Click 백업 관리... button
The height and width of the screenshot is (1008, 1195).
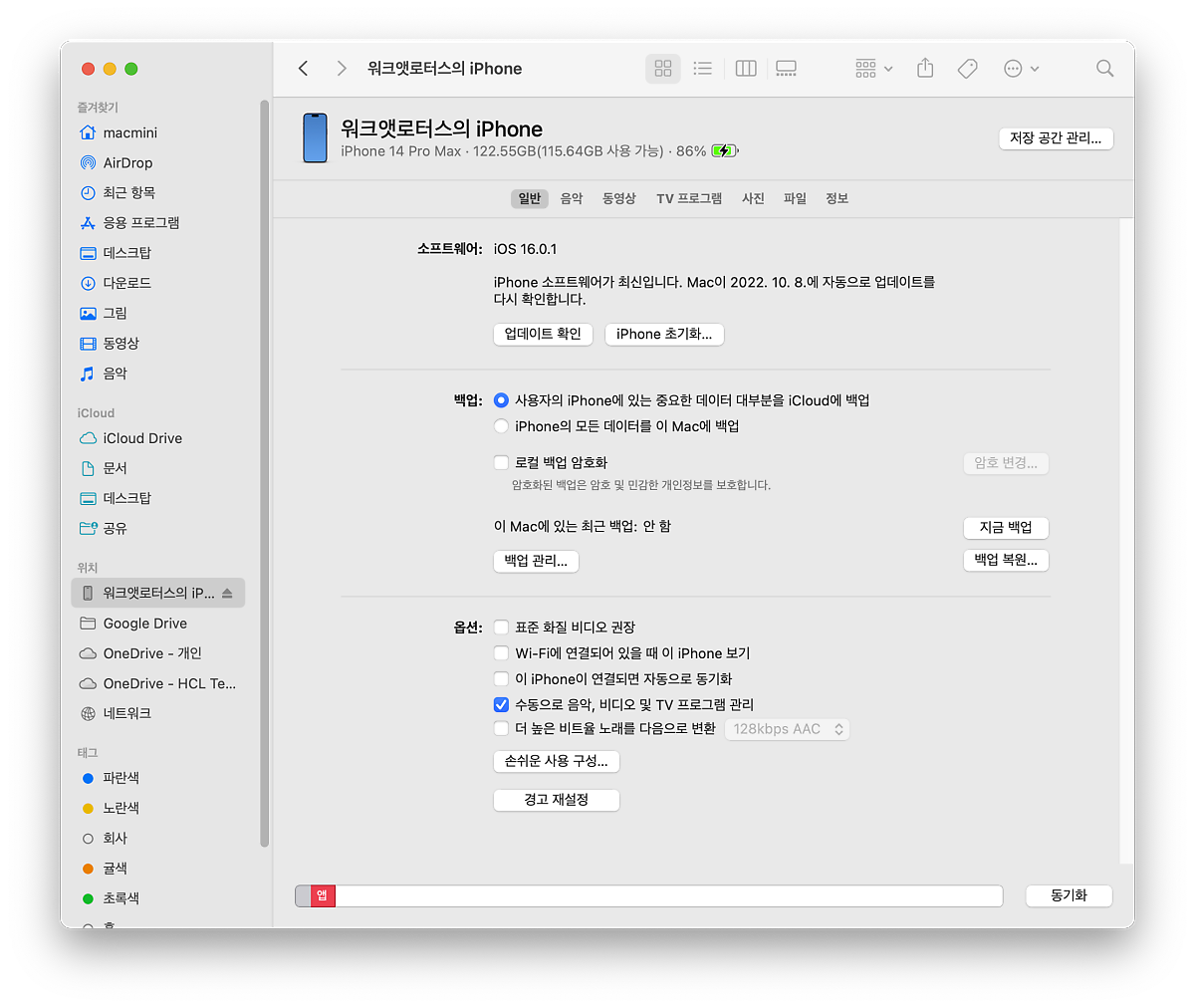[x=536, y=561]
